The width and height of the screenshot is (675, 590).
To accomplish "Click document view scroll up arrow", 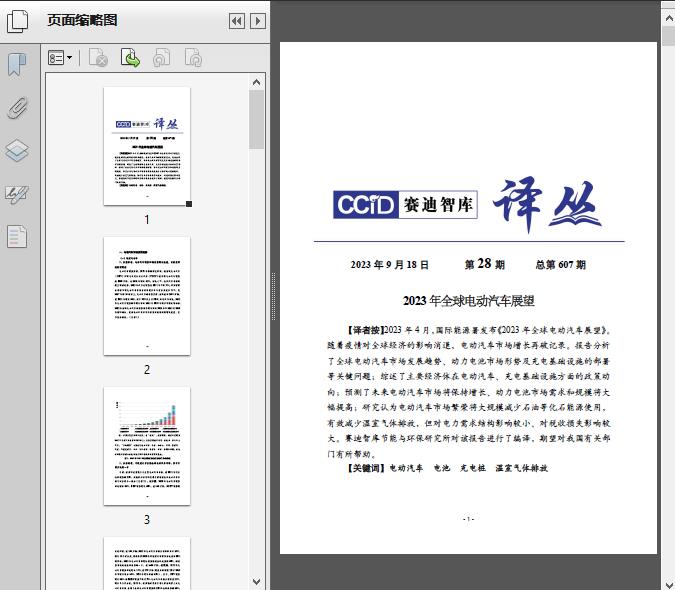I will point(669,19).
